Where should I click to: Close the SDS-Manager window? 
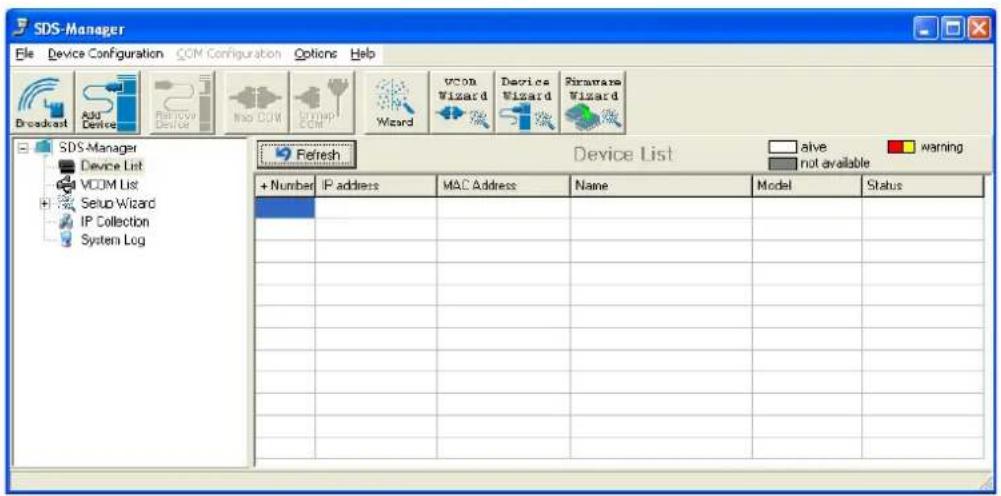(x=978, y=30)
